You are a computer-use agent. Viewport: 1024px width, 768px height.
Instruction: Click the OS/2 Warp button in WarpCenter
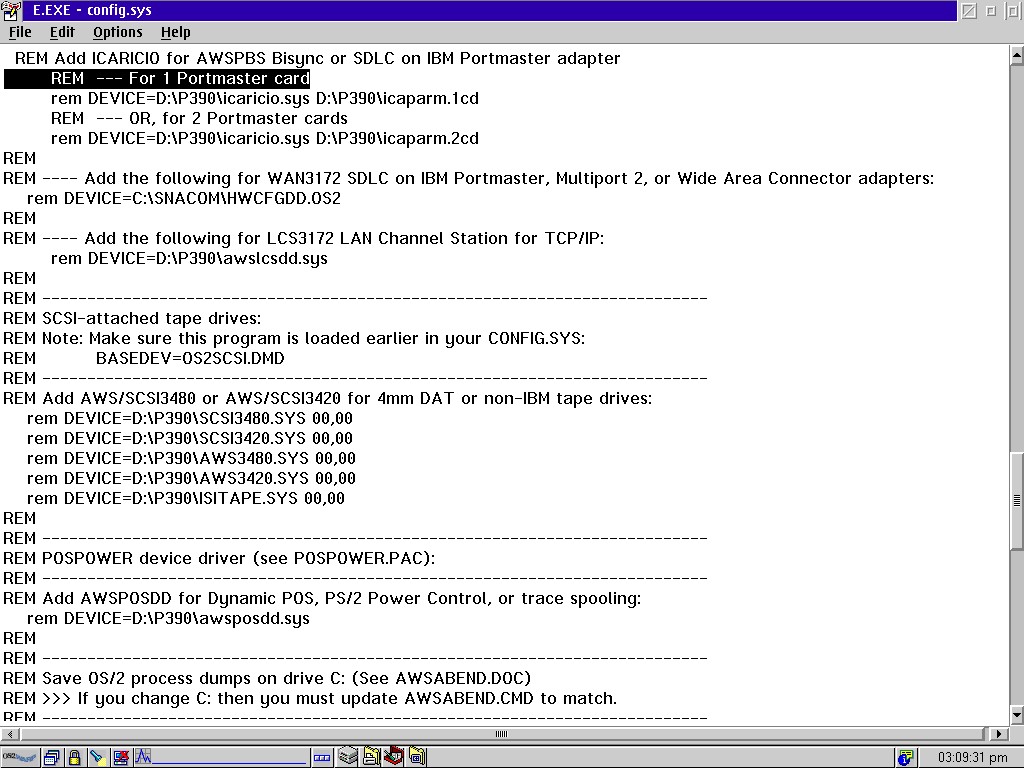point(20,758)
